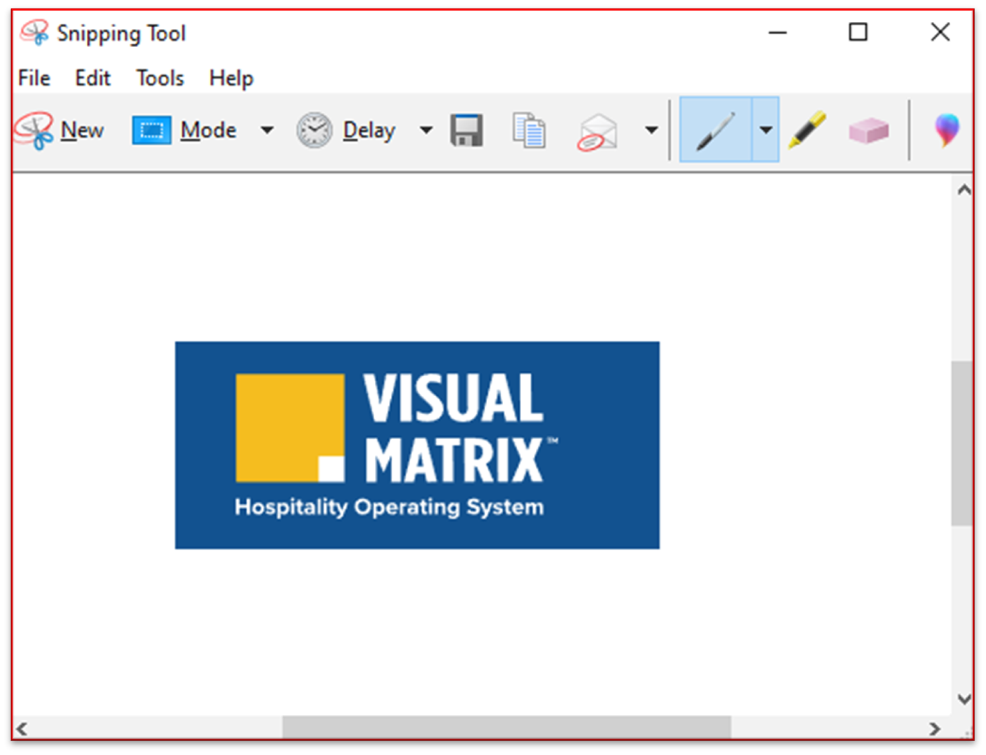Open the Tools menu
986x755 pixels.
pyautogui.click(x=160, y=78)
